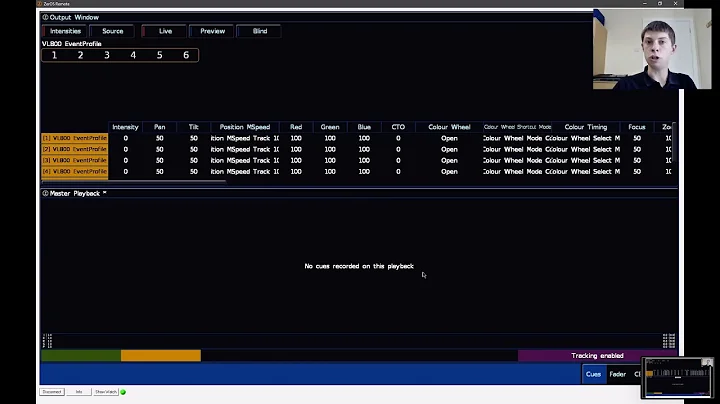Click the green connection status indicator
720x404 pixels.
[123, 392]
